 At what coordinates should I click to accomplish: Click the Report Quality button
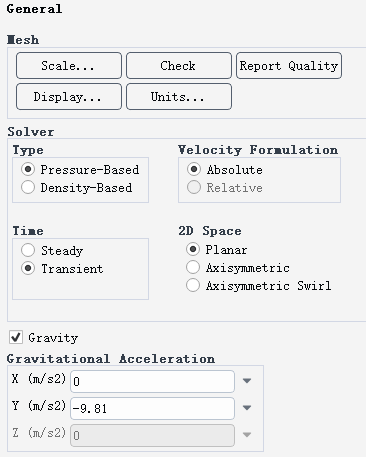(289, 65)
